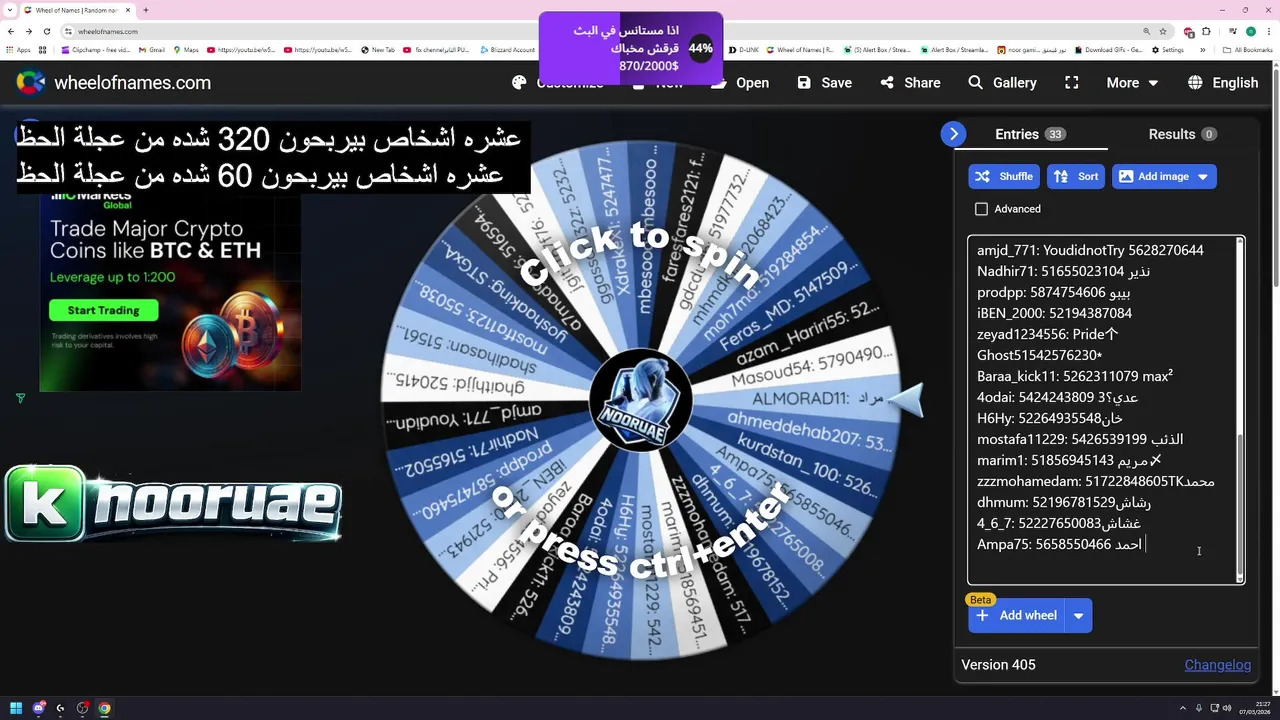Open Add image dropdown
The image size is (1280, 720).
coord(1164,176)
